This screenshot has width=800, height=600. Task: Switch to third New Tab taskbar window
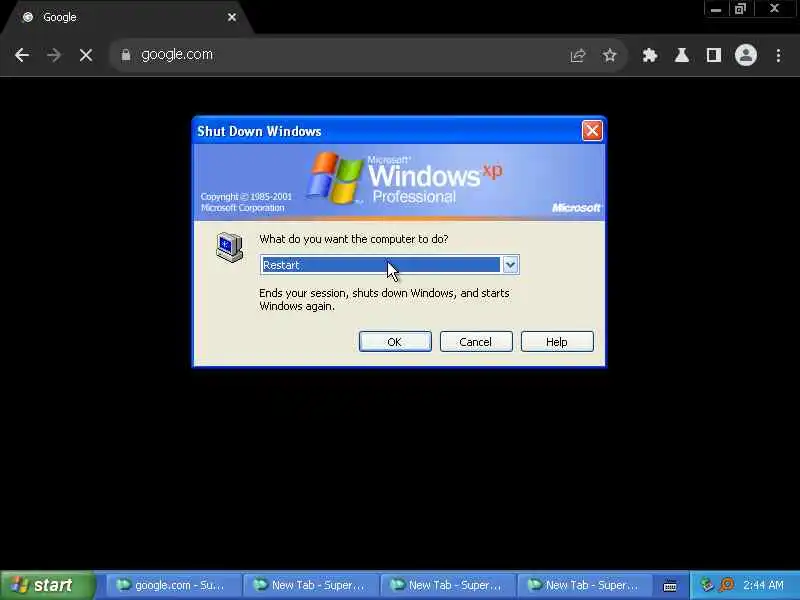(584, 585)
